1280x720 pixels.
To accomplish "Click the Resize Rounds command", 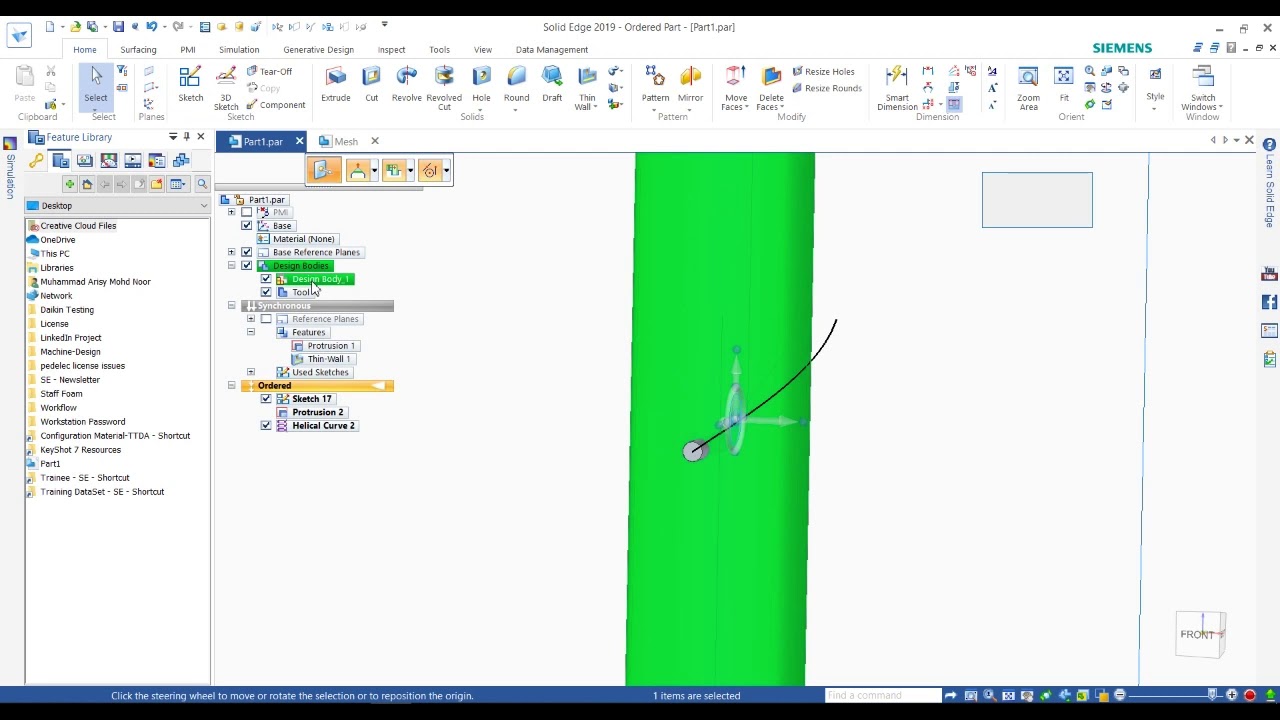I will pyautogui.click(x=826, y=88).
